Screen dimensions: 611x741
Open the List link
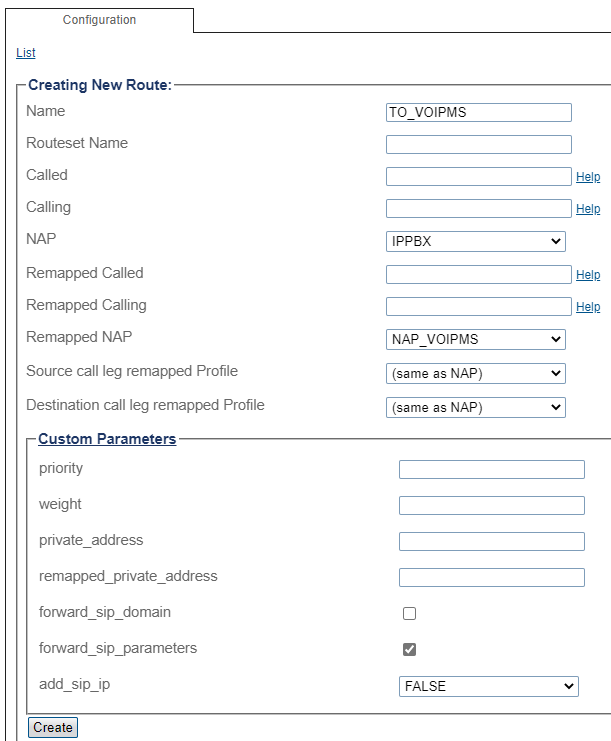coord(26,53)
